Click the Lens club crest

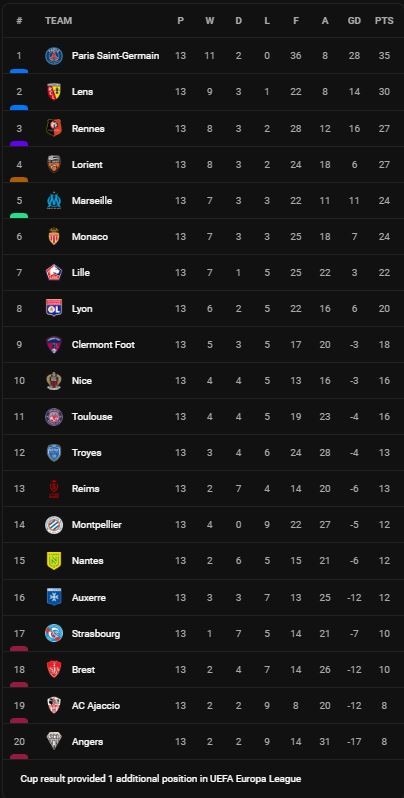tap(54, 92)
